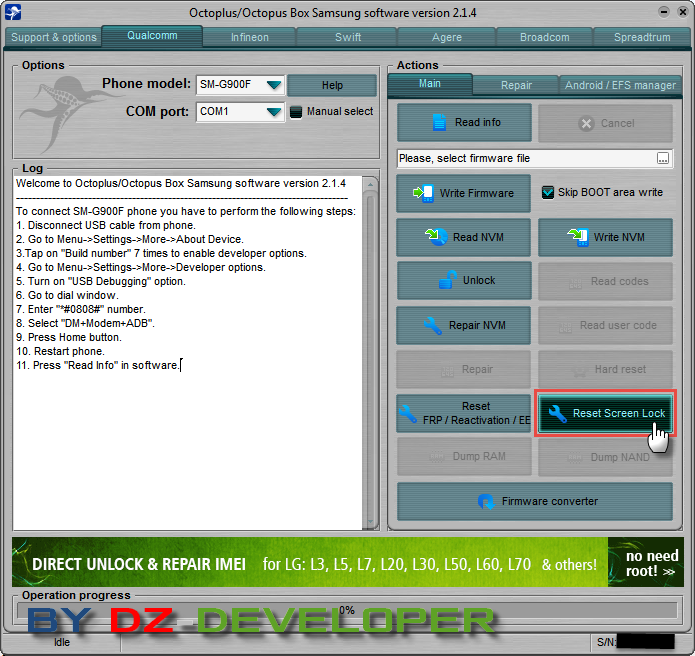Click the Dump NAND chip icon

click(x=575, y=457)
